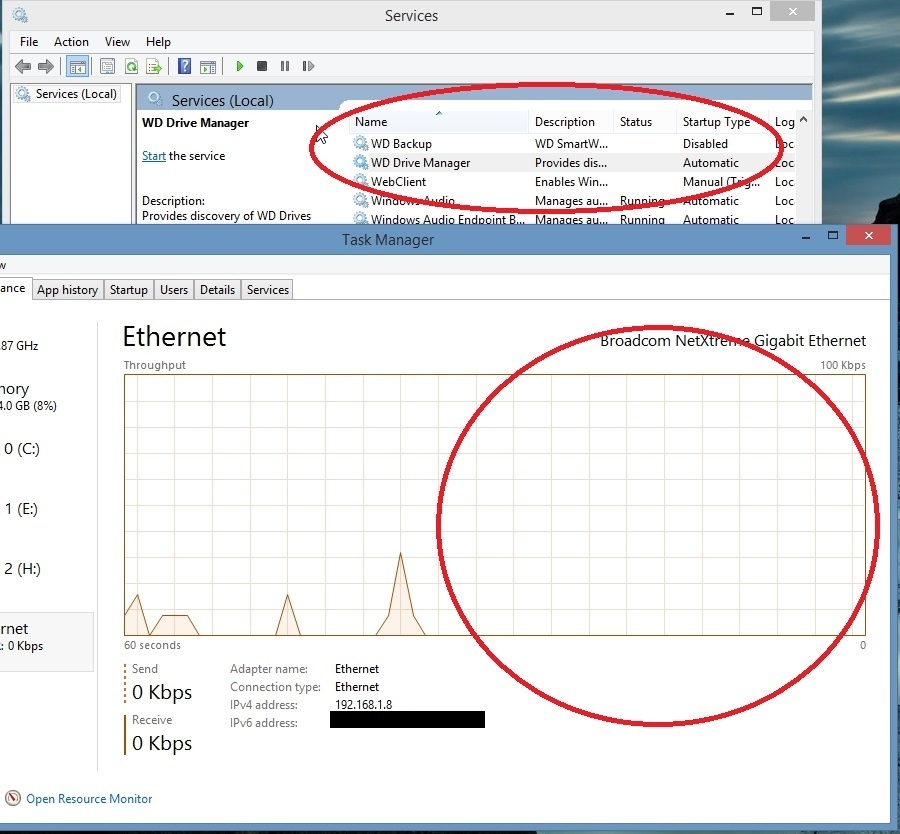Image resolution: width=900 pixels, height=834 pixels.
Task: Click Start link to start the service
Action: point(154,156)
